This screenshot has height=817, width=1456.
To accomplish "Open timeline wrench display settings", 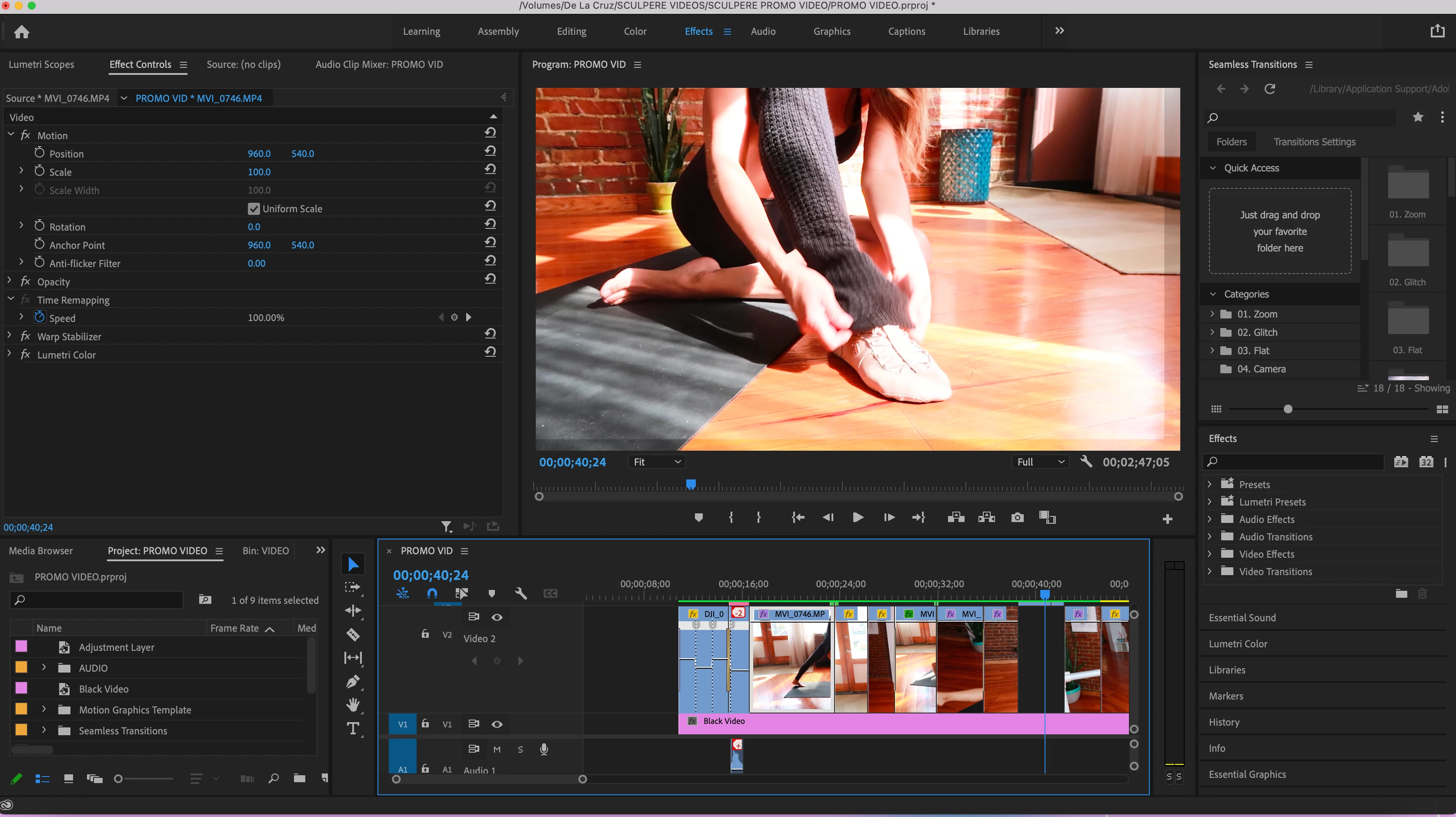I will tap(521, 593).
